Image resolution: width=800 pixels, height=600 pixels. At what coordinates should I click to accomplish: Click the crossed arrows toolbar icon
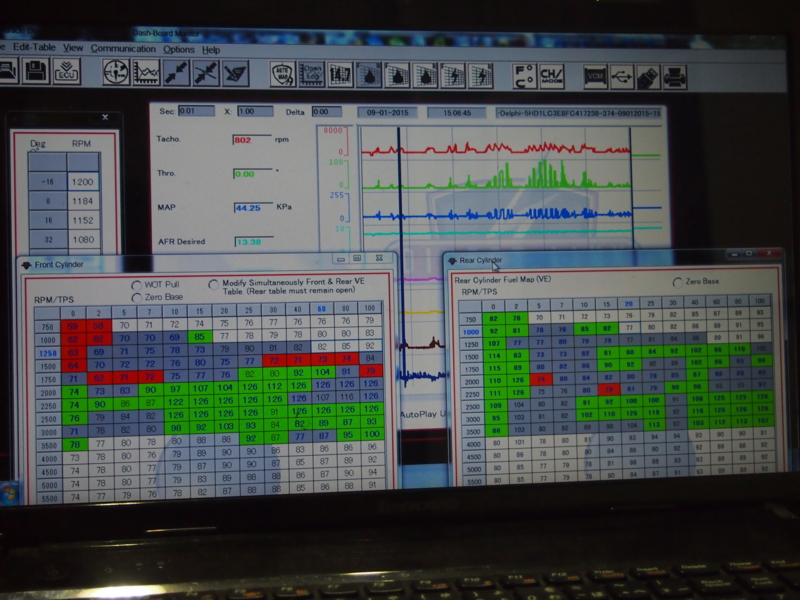click(206, 73)
